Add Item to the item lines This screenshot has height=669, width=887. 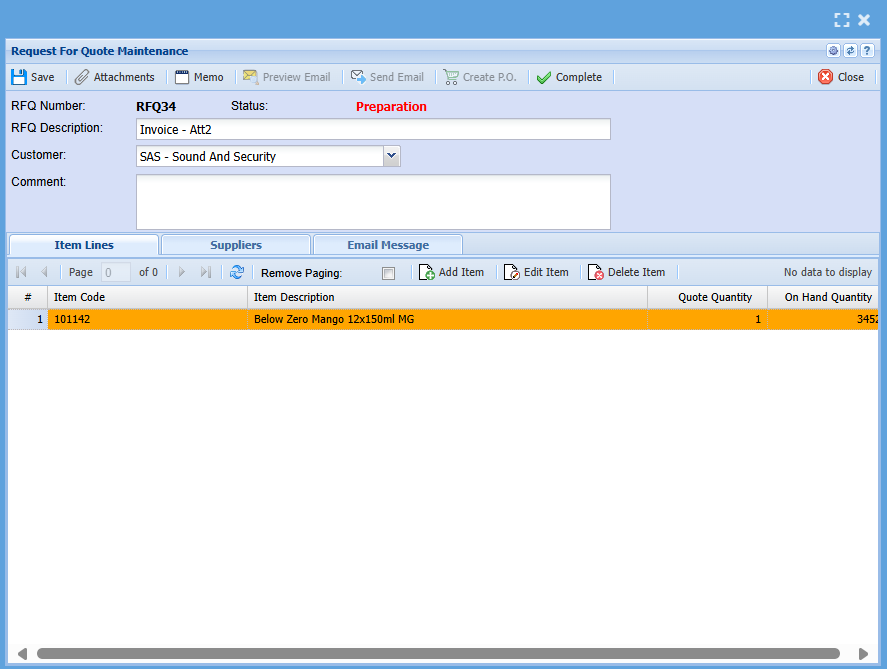click(x=451, y=272)
